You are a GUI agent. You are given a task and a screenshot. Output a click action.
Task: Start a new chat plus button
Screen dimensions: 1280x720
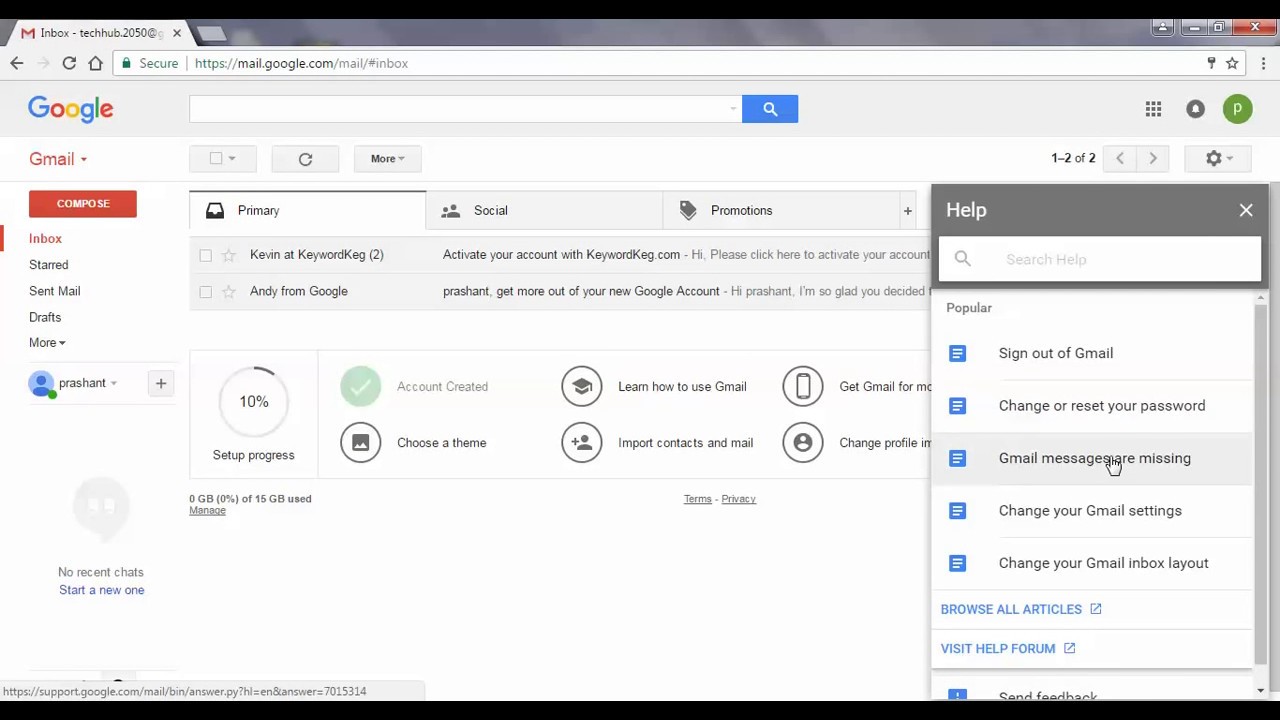click(x=160, y=383)
